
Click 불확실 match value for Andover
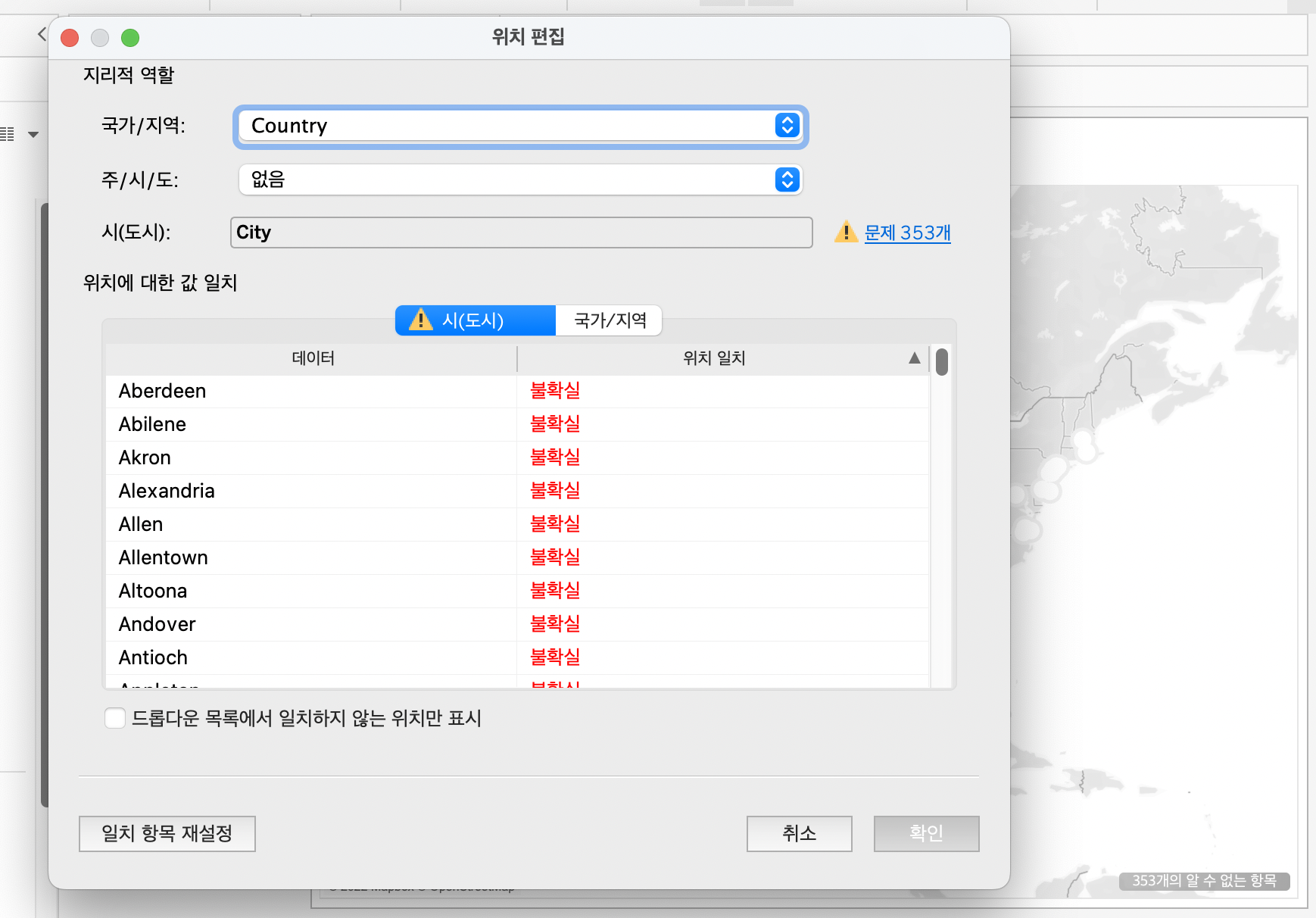coord(555,624)
